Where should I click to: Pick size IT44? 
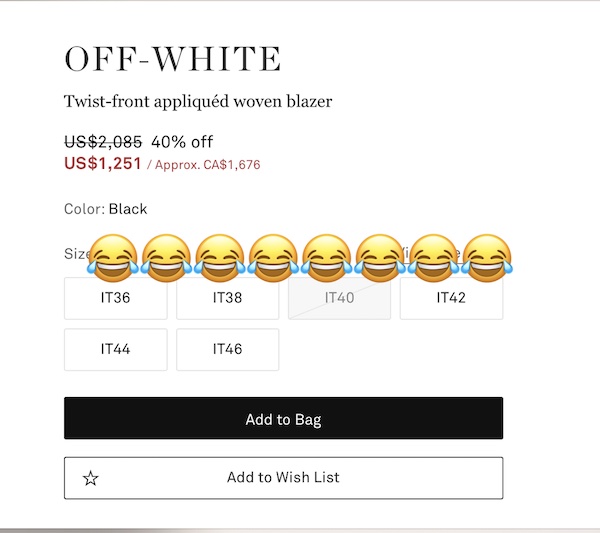pyautogui.click(x=116, y=349)
